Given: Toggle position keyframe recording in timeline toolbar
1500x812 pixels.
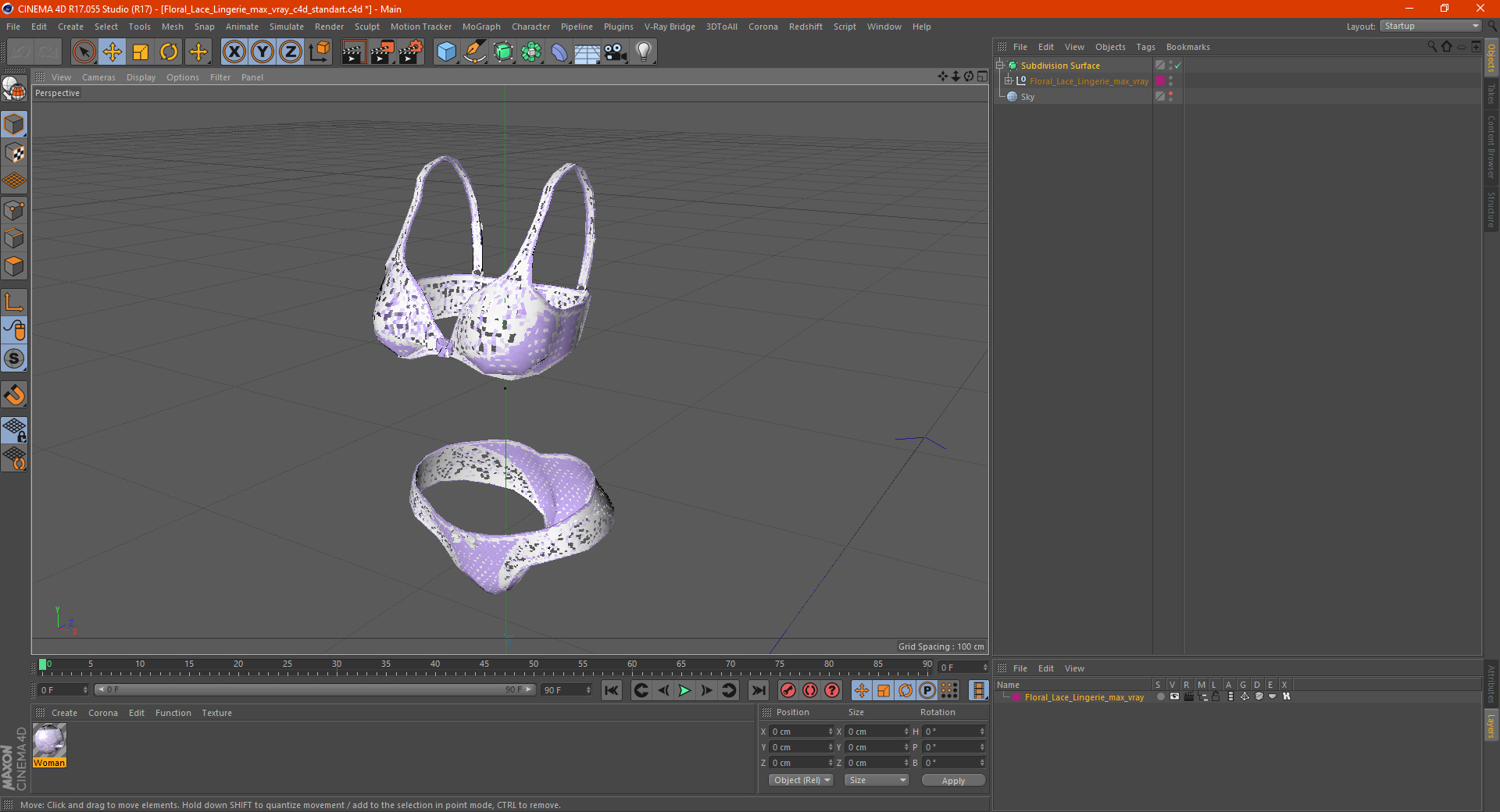Looking at the screenshot, I should (x=861, y=690).
